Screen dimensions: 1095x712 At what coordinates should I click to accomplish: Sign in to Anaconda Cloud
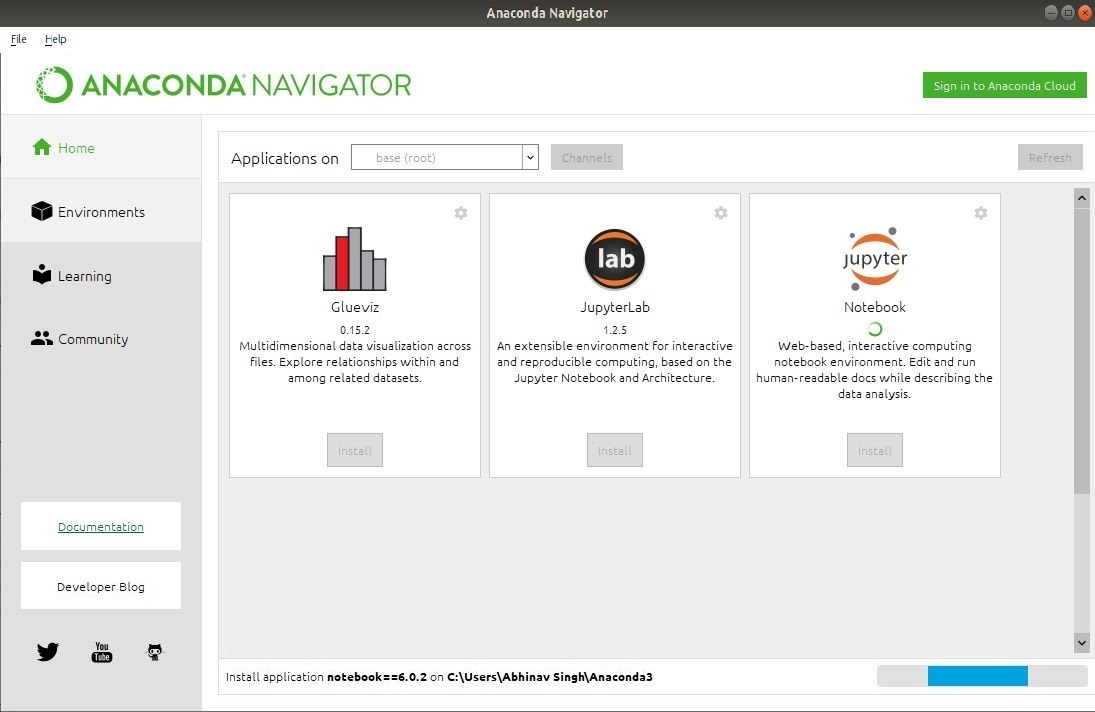click(1004, 85)
